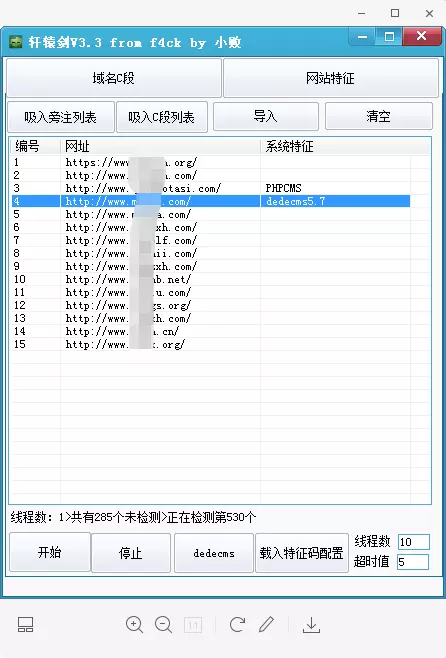Select row 11 URL ending u.com
The image size is (446, 658).
(x=128, y=292)
